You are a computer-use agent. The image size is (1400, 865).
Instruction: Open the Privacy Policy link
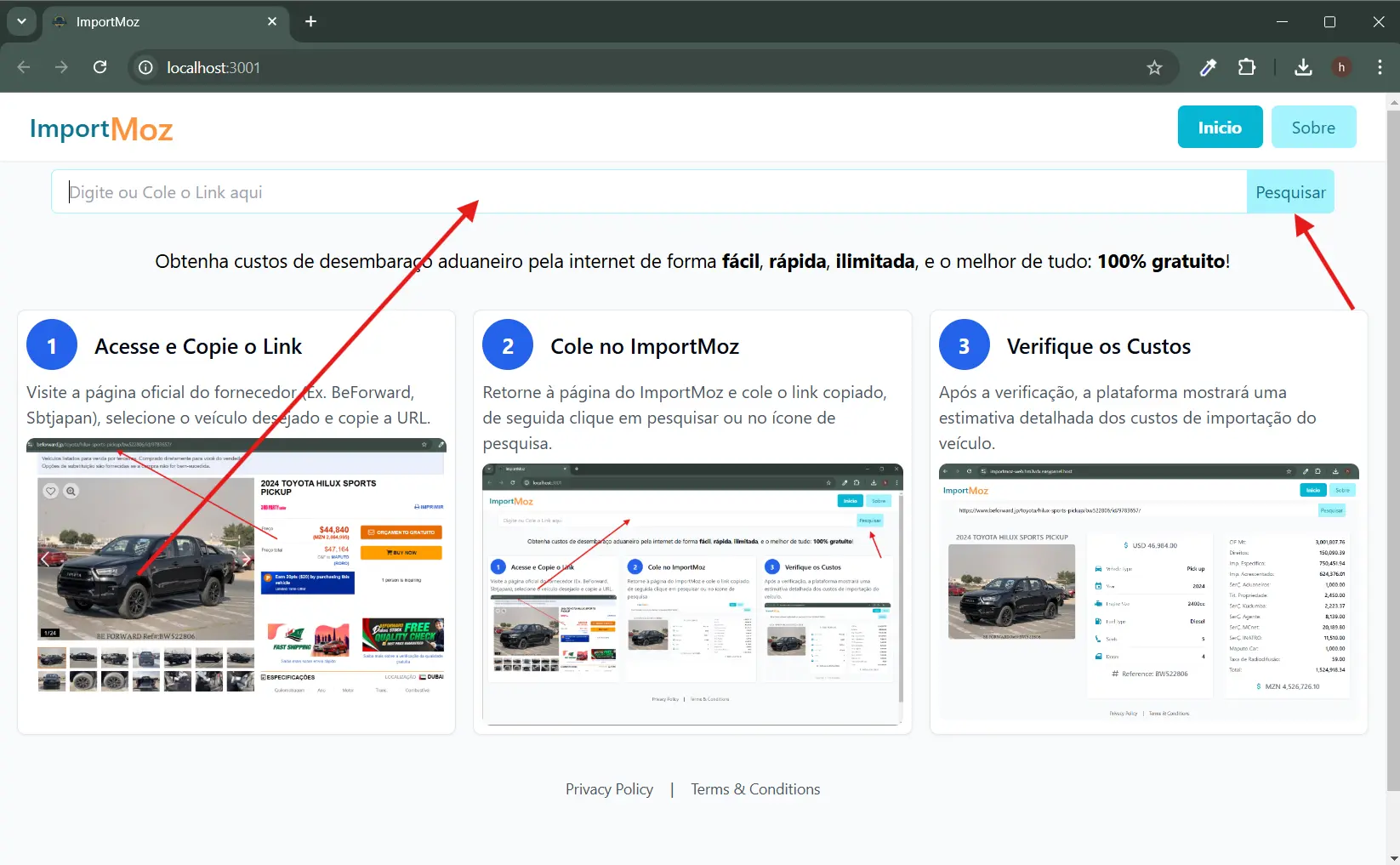click(609, 789)
